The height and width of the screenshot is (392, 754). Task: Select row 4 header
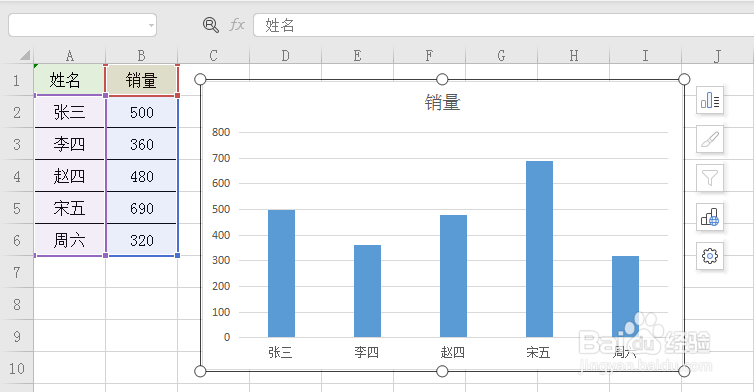17,176
